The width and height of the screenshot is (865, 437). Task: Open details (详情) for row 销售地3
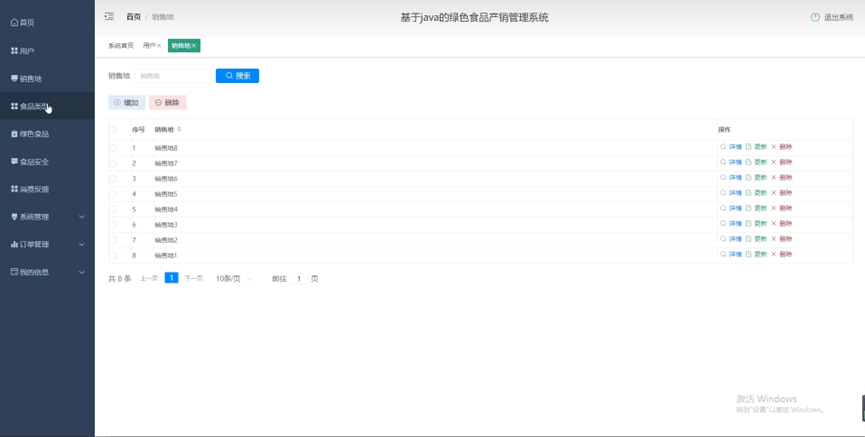(x=731, y=223)
